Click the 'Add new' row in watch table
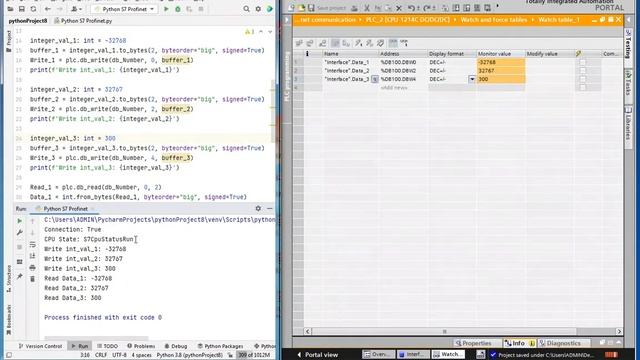Viewport: 640px width, 360px height. click(x=394, y=88)
